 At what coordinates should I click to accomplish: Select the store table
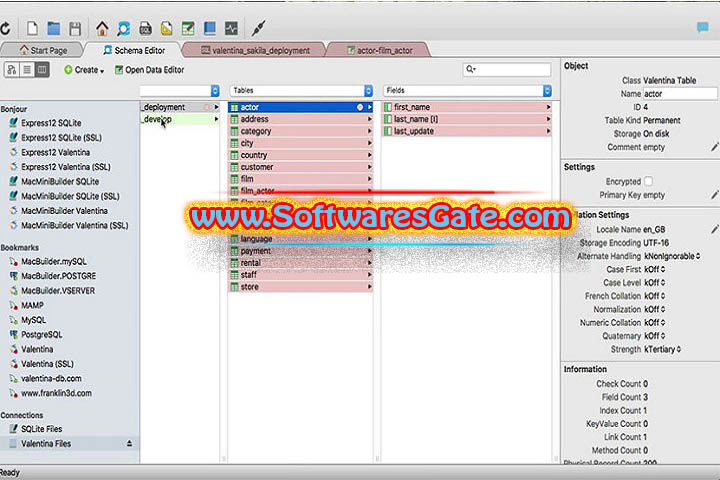tap(301, 287)
